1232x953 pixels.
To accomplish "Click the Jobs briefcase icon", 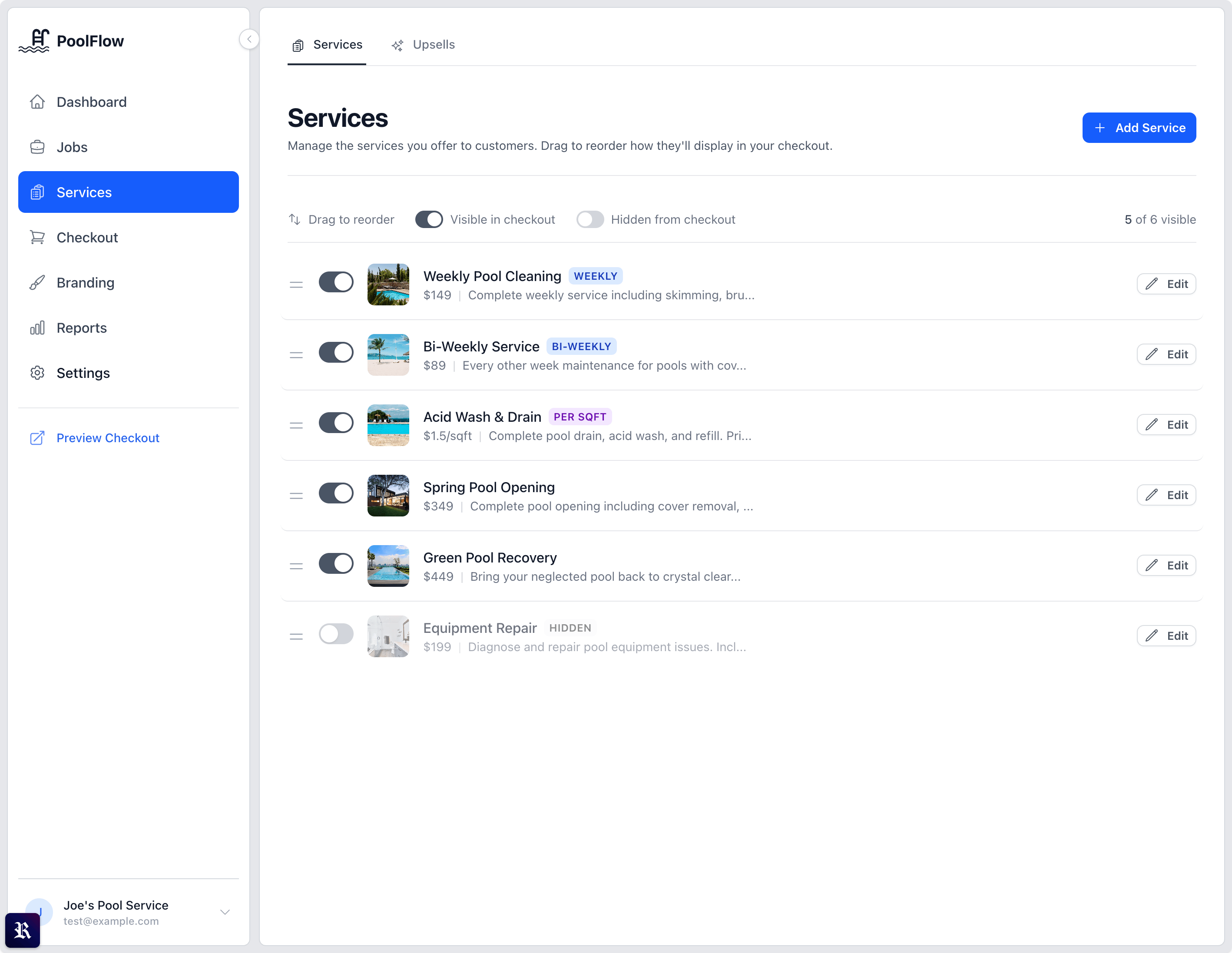I will point(37,147).
